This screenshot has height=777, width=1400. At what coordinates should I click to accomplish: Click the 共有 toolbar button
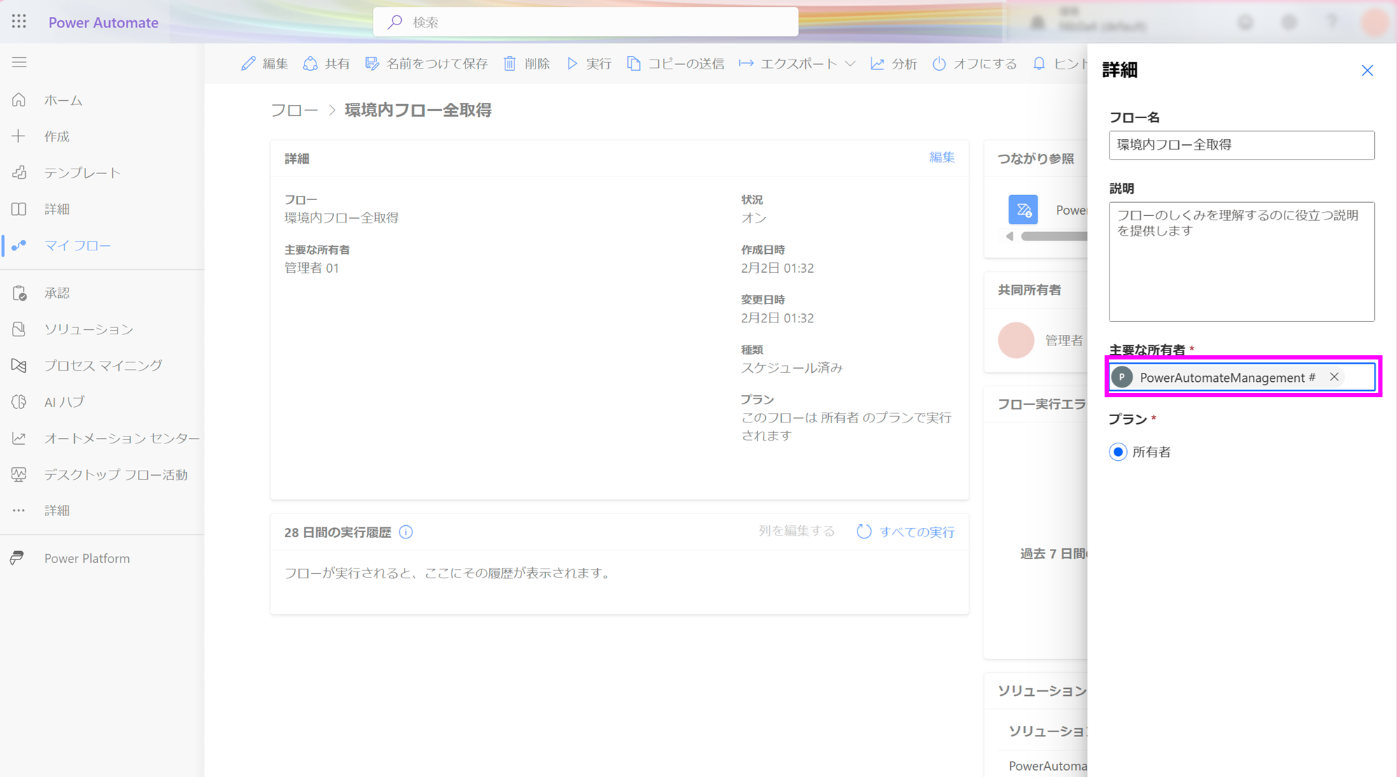pos(326,63)
